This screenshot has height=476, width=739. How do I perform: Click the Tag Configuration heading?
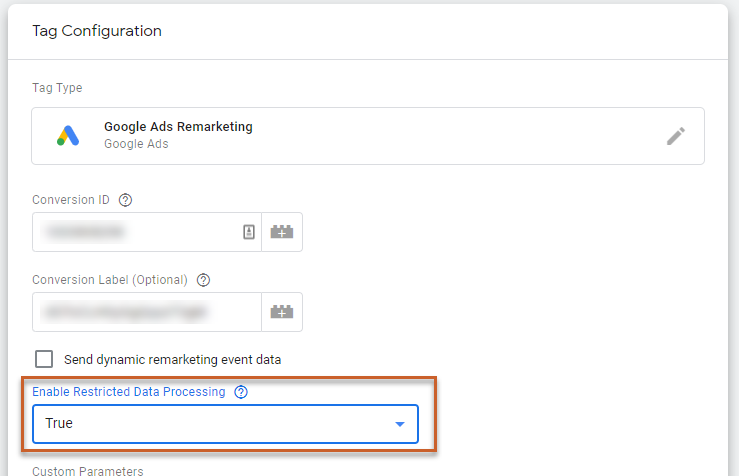(x=97, y=31)
